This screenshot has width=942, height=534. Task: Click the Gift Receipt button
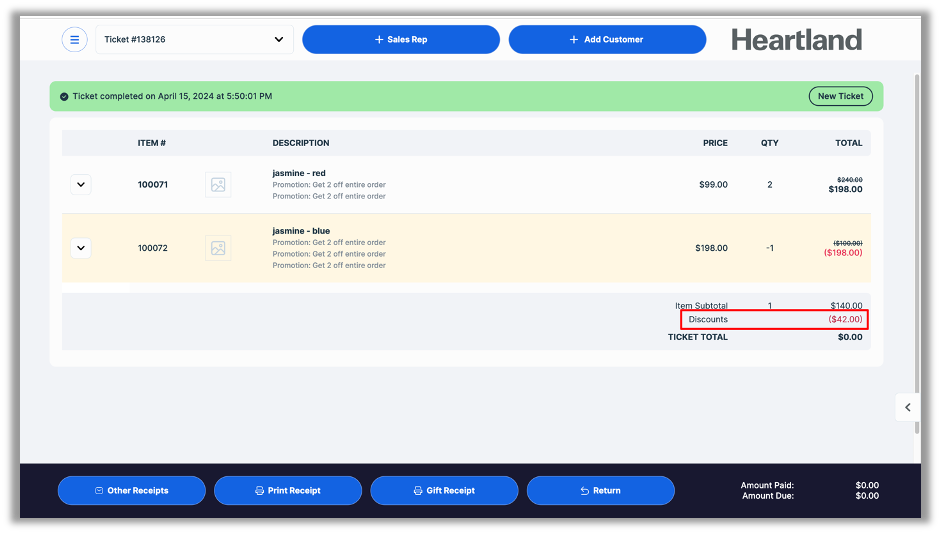coord(444,491)
